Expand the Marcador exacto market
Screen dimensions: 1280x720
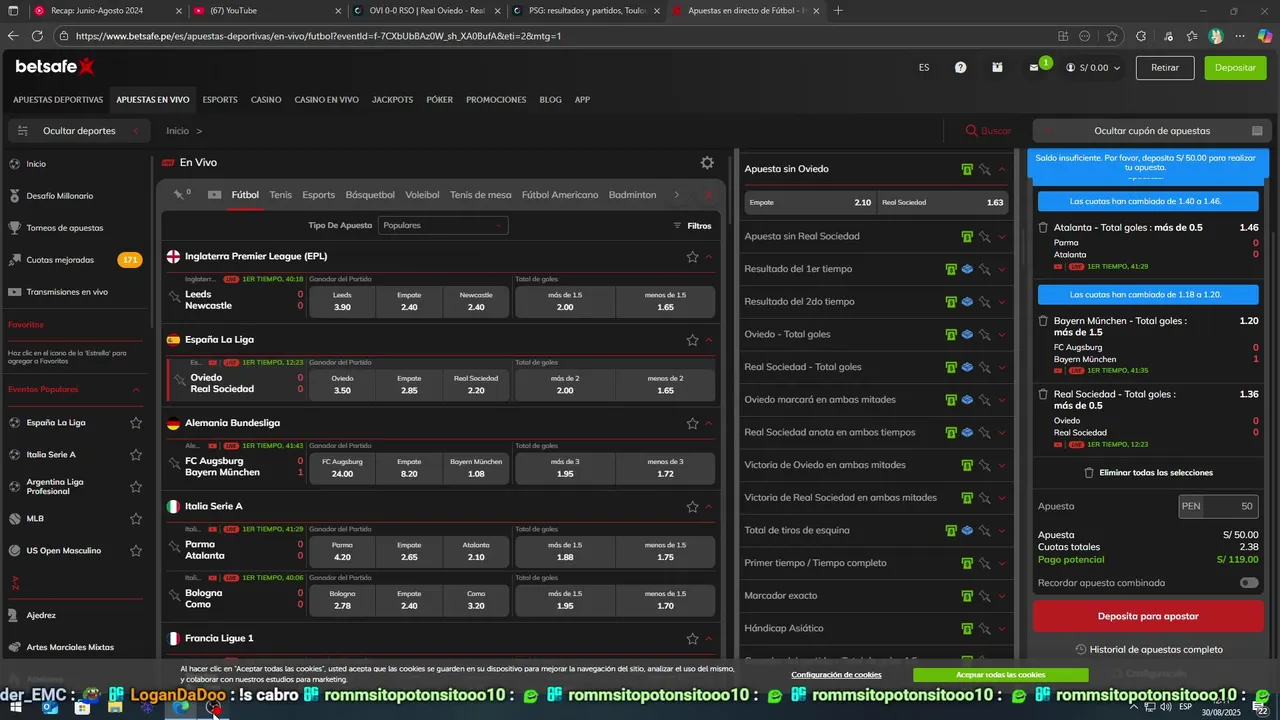tap(1002, 596)
